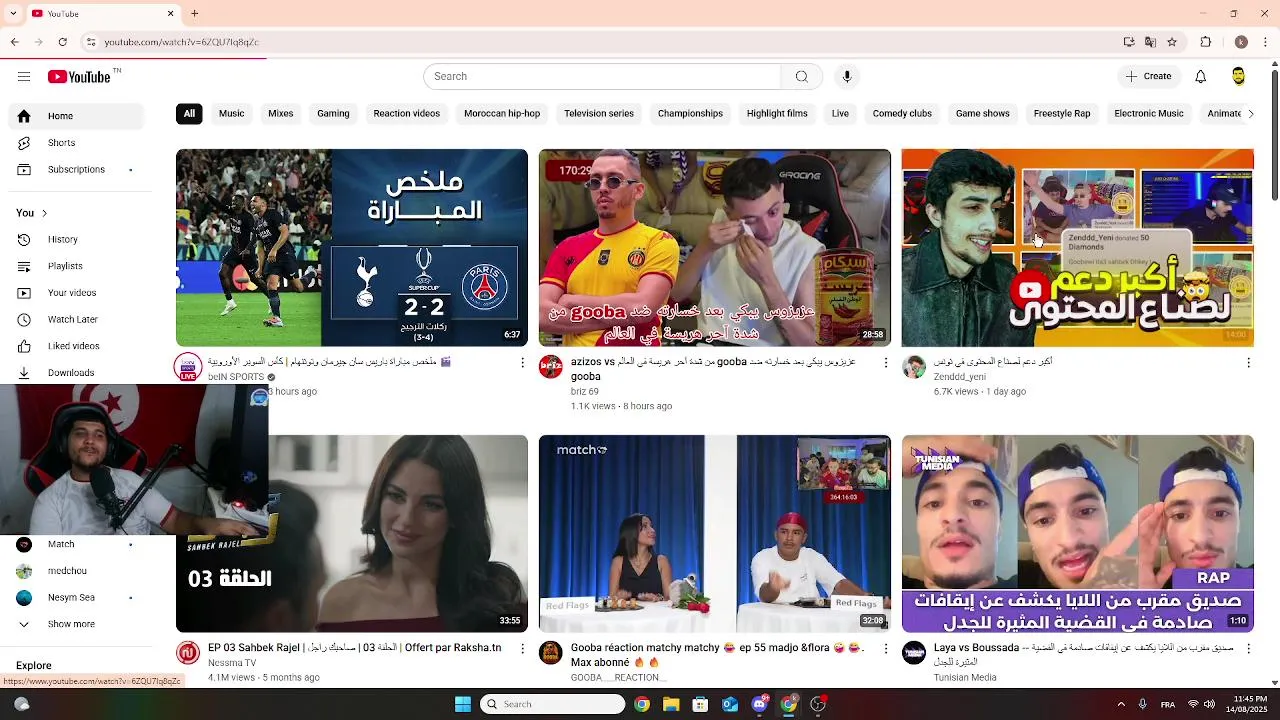Select the Music filter chip
1280x720 pixels.
(231, 114)
